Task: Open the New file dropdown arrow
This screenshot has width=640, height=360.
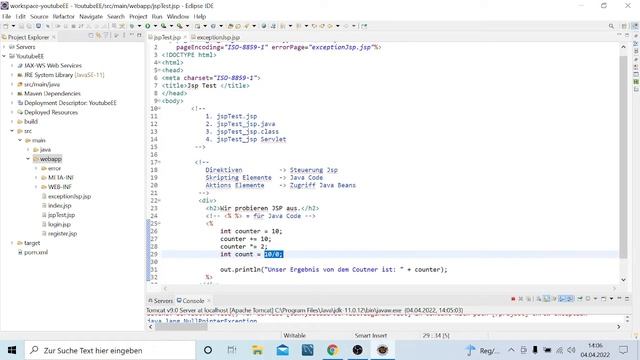Action: [x=13, y=26]
